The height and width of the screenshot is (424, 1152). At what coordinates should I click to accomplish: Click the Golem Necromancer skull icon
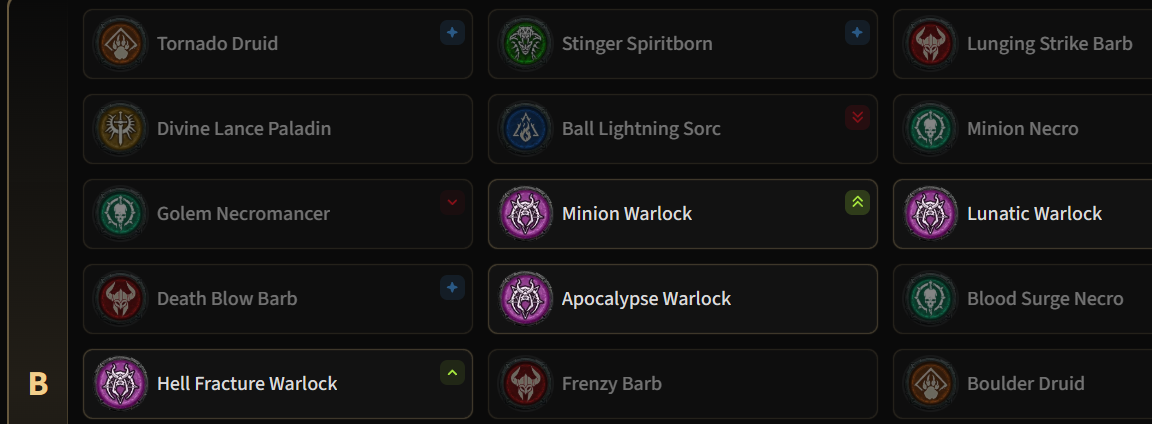point(120,214)
